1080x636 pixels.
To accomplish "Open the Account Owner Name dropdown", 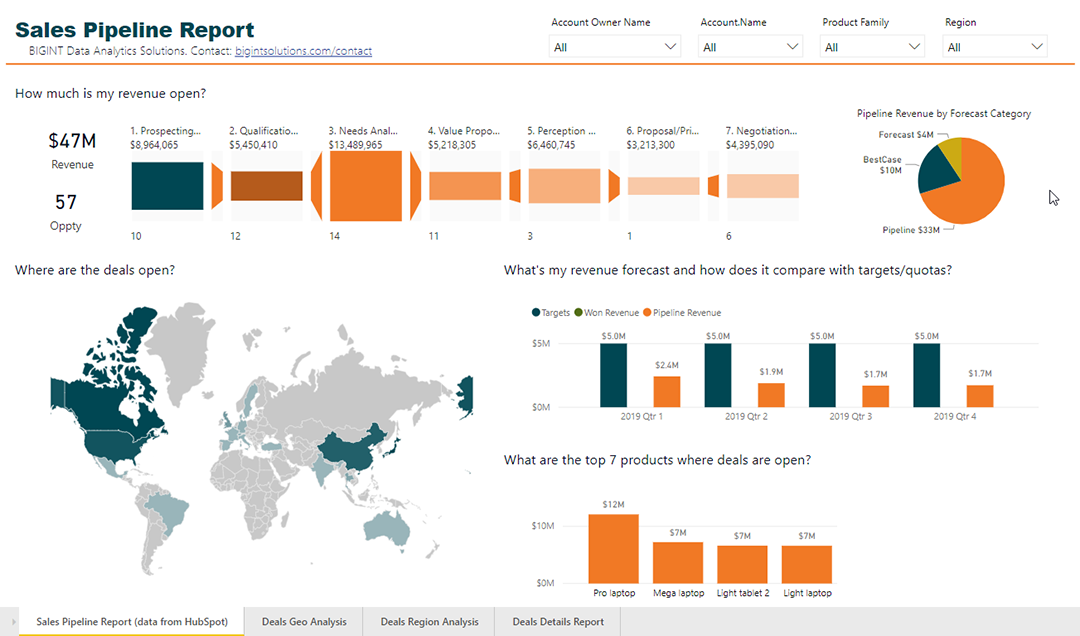I will click(614, 47).
